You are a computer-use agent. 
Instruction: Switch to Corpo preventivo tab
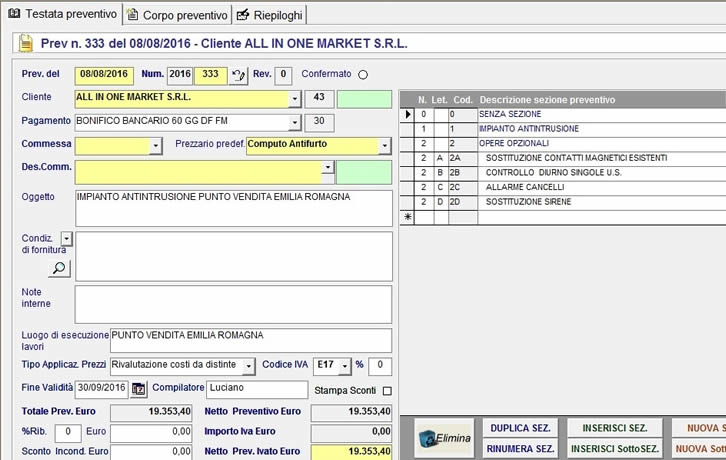[x=178, y=15]
